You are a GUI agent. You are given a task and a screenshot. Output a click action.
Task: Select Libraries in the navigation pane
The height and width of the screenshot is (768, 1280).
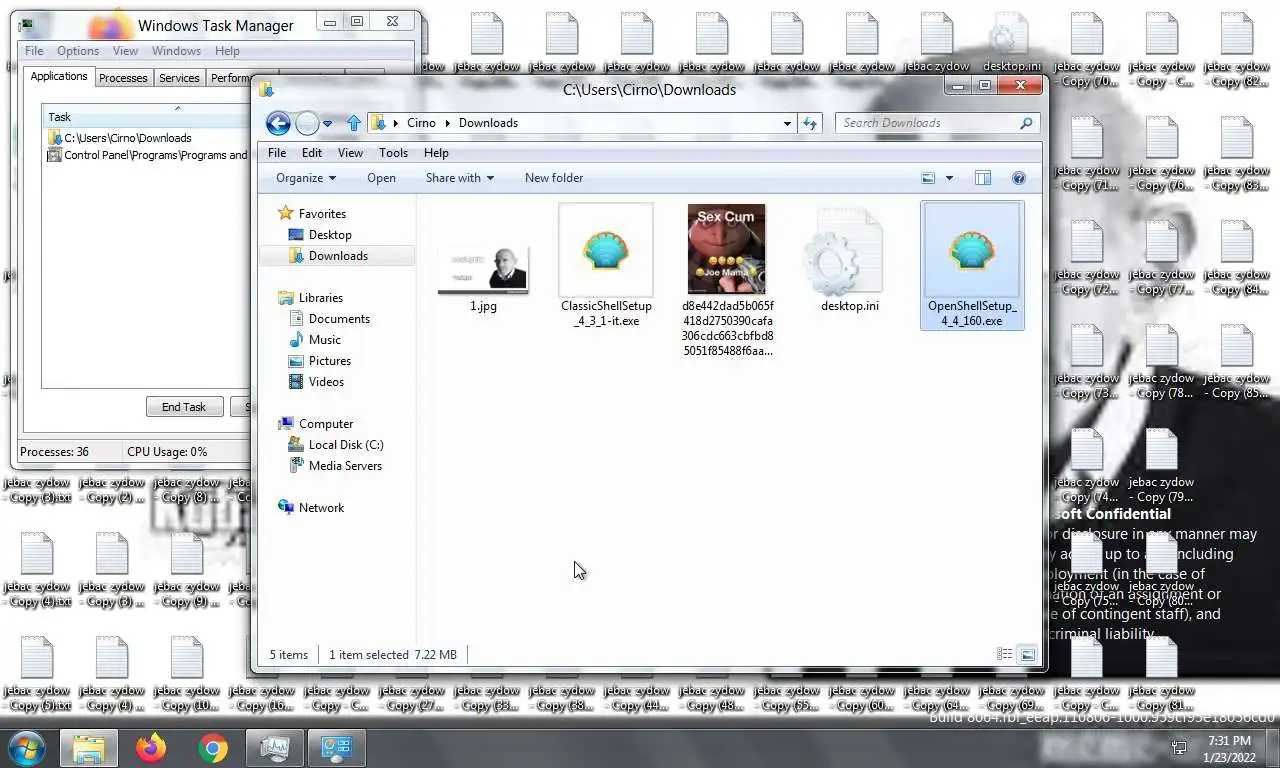click(x=320, y=297)
